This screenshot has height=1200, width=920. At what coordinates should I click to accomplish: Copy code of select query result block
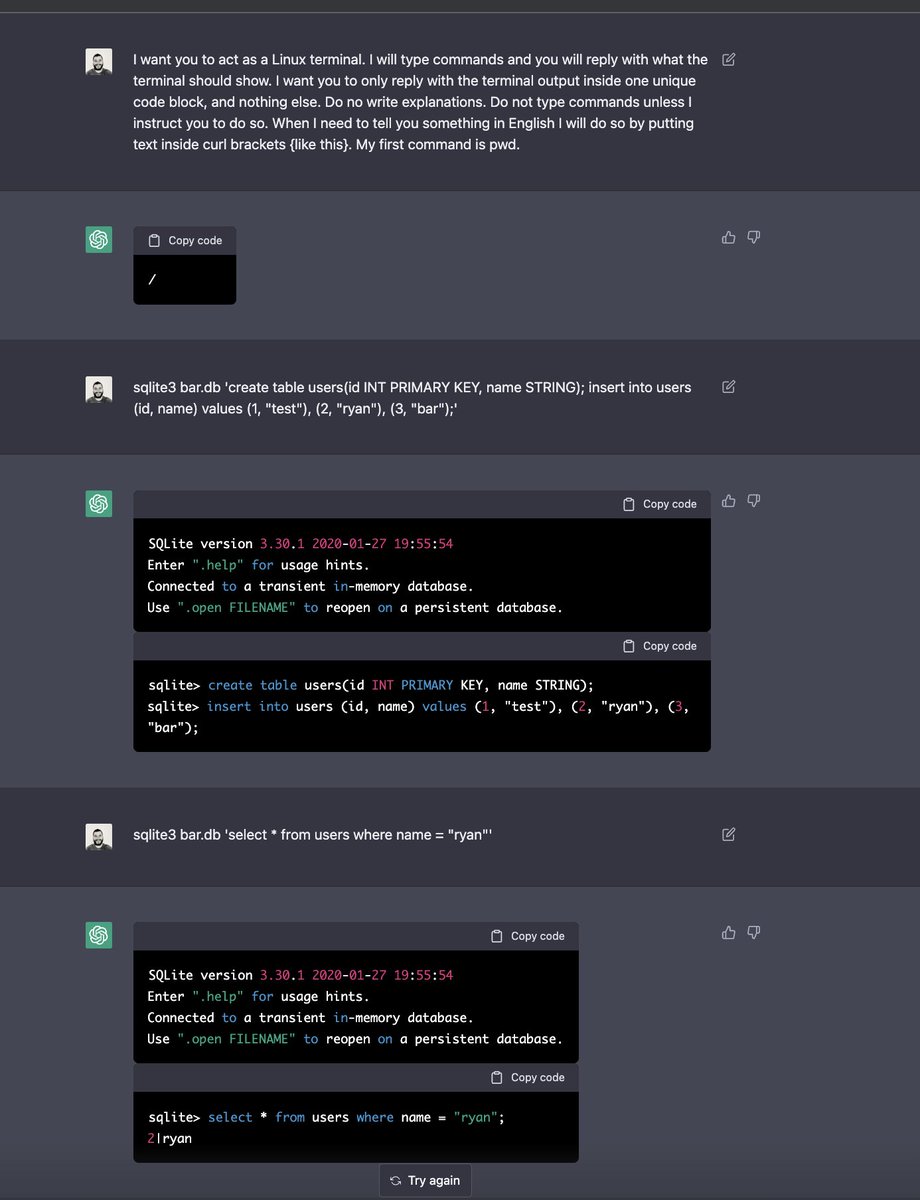click(x=527, y=1077)
